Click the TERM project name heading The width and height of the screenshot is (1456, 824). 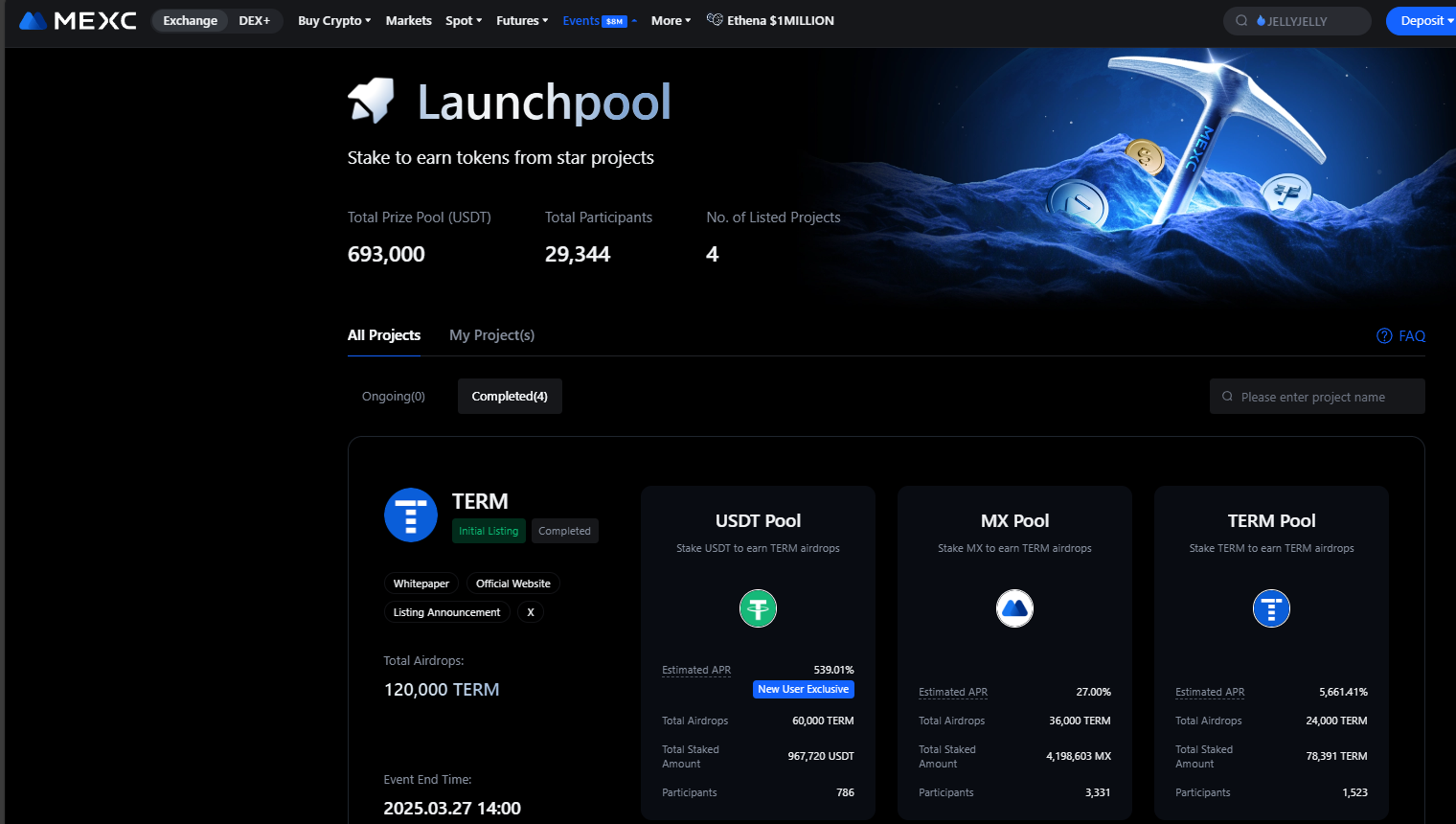480,501
